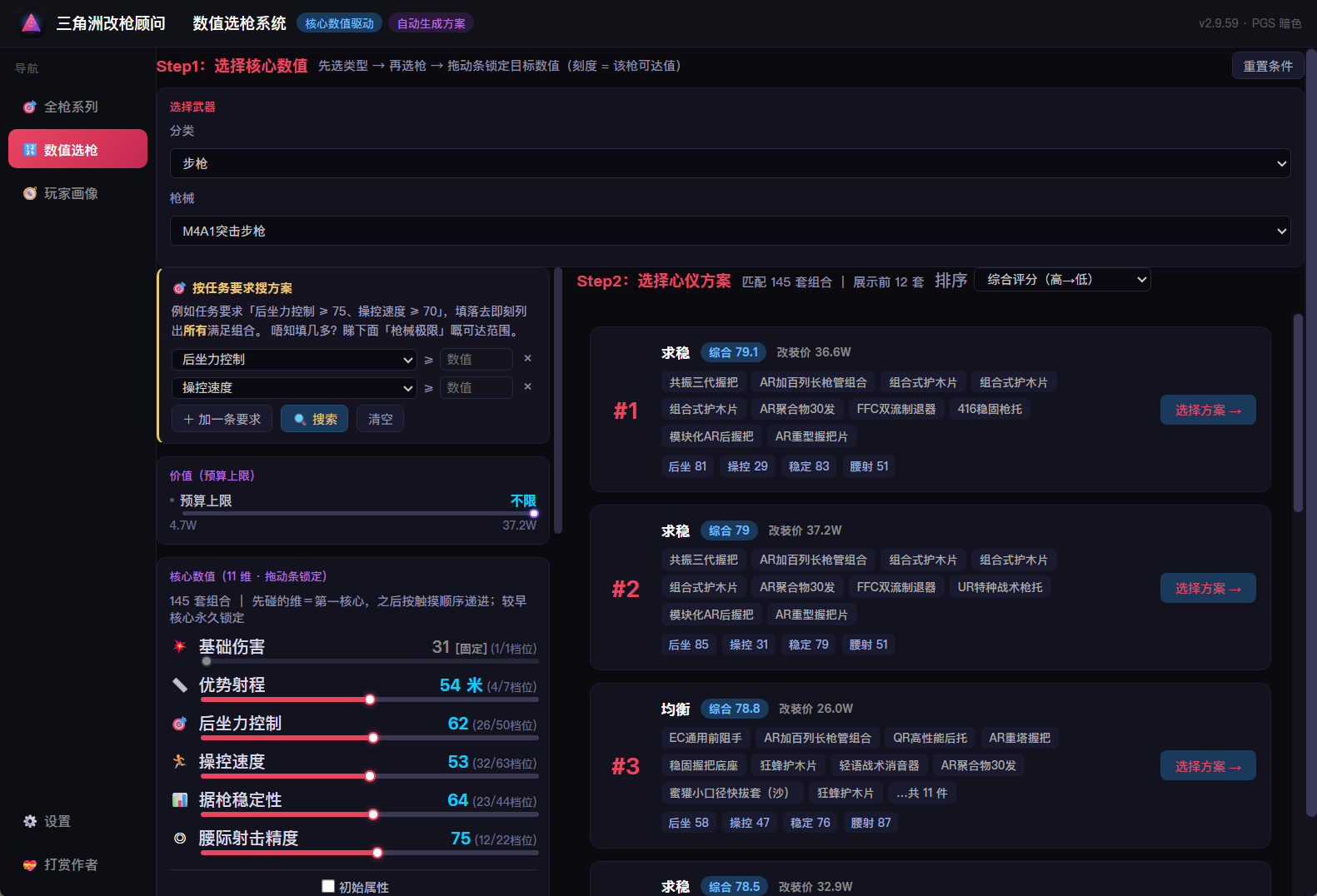This screenshot has width=1317, height=896.
Task: Click the 玩家画像 sidebar icon
Action: click(x=30, y=193)
